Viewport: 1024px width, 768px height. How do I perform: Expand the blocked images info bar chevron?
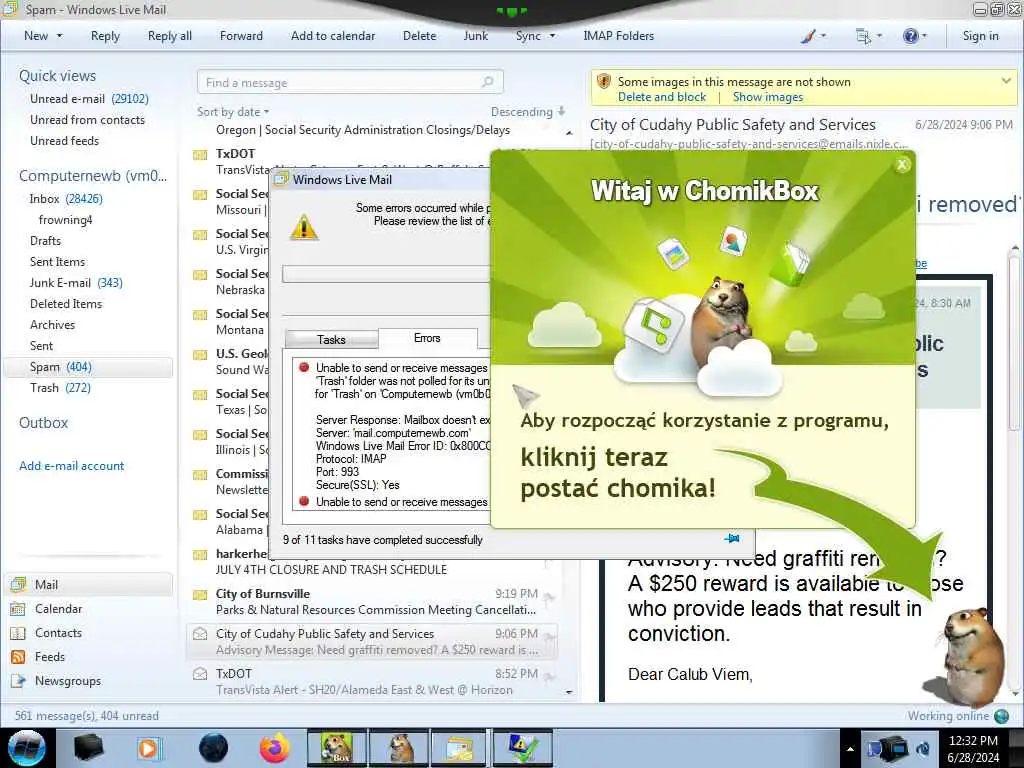pyautogui.click(x=1006, y=81)
